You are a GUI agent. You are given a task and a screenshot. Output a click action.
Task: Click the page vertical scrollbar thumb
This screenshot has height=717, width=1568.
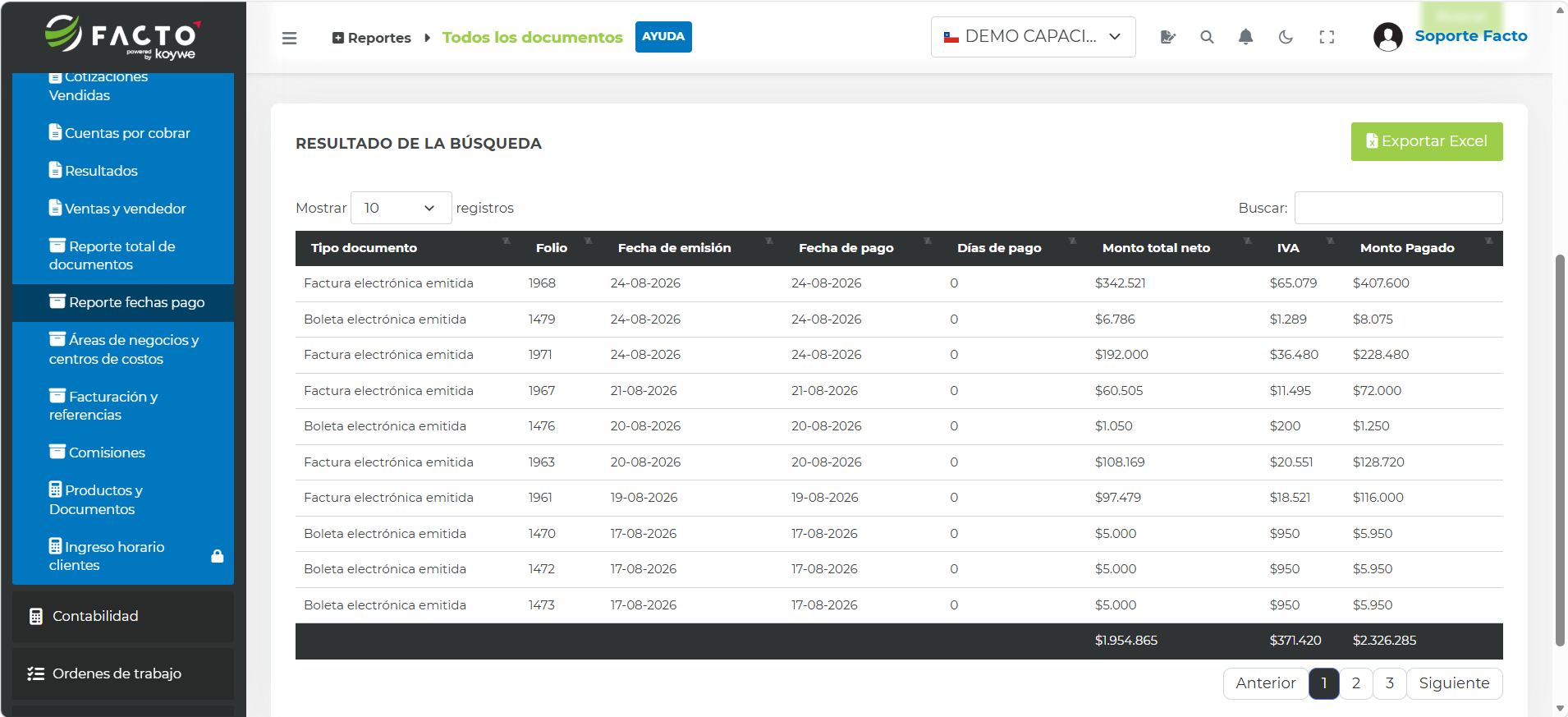pyautogui.click(x=1560, y=451)
